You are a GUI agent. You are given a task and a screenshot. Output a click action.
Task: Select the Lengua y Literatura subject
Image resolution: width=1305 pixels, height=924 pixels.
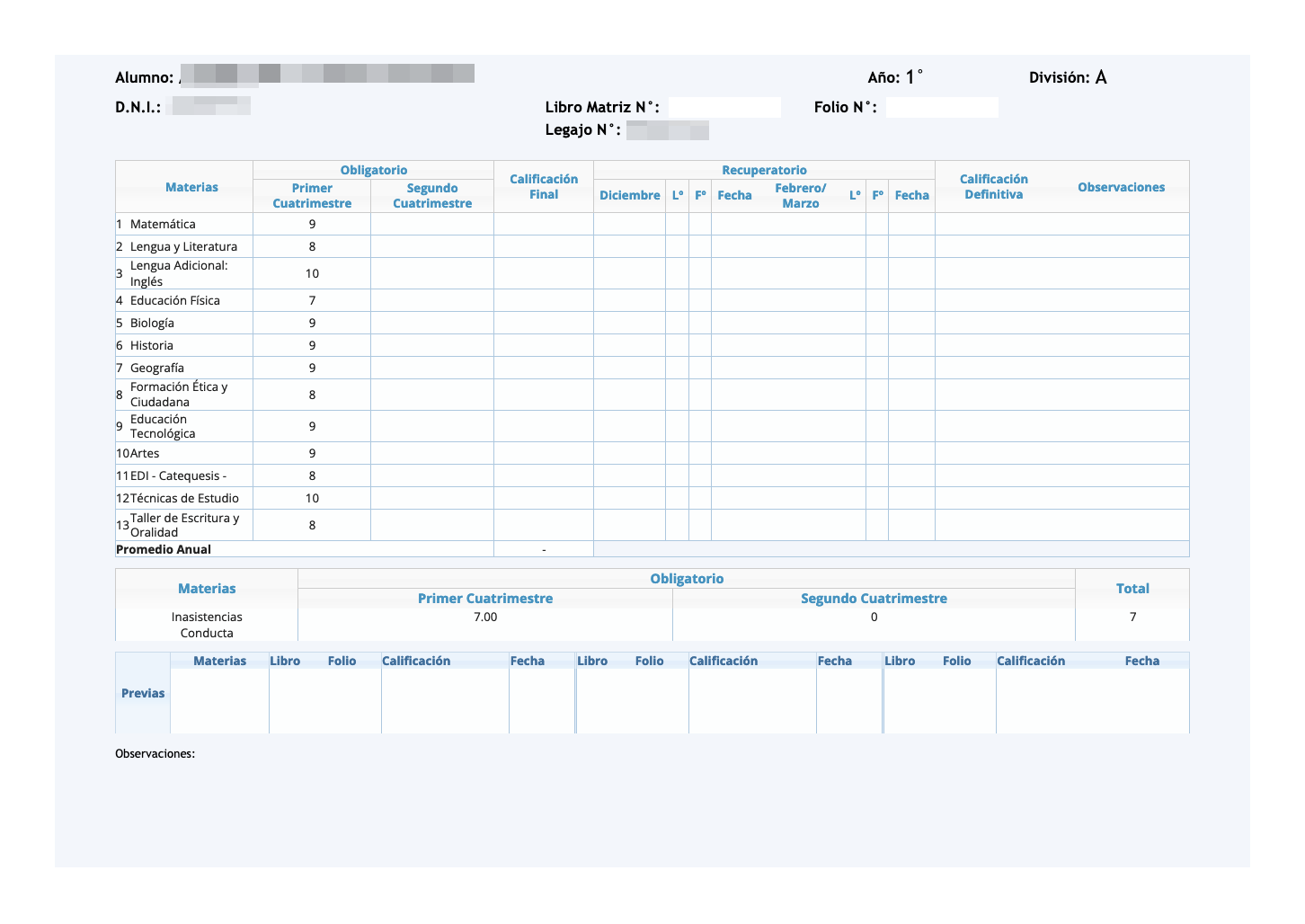coord(183,246)
